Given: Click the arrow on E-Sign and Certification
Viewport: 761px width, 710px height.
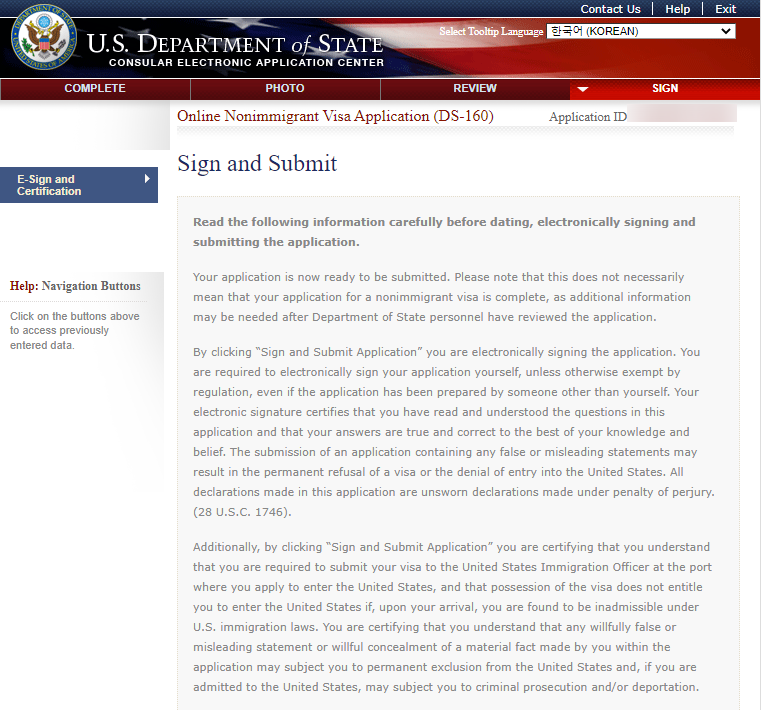Looking at the screenshot, I should coord(147,179).
